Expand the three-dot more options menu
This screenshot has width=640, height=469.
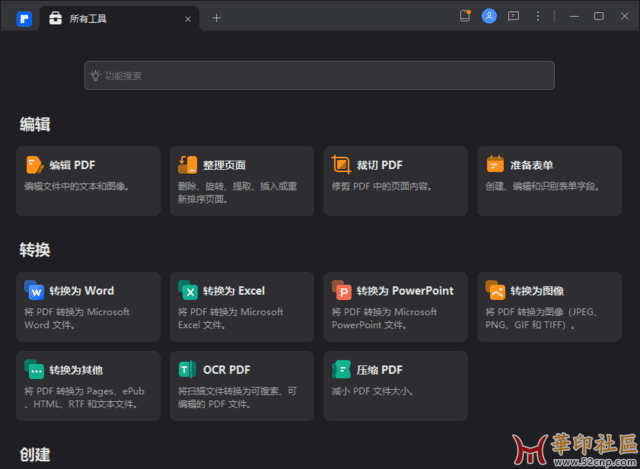pos(539,16)
